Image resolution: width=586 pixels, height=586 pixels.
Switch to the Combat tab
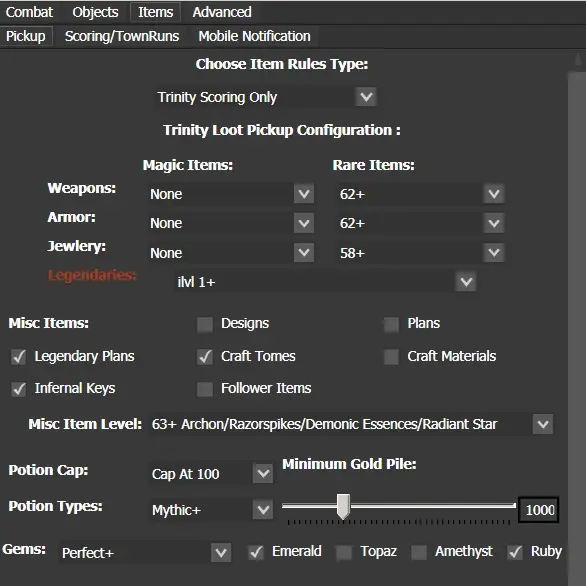point(29,12)
